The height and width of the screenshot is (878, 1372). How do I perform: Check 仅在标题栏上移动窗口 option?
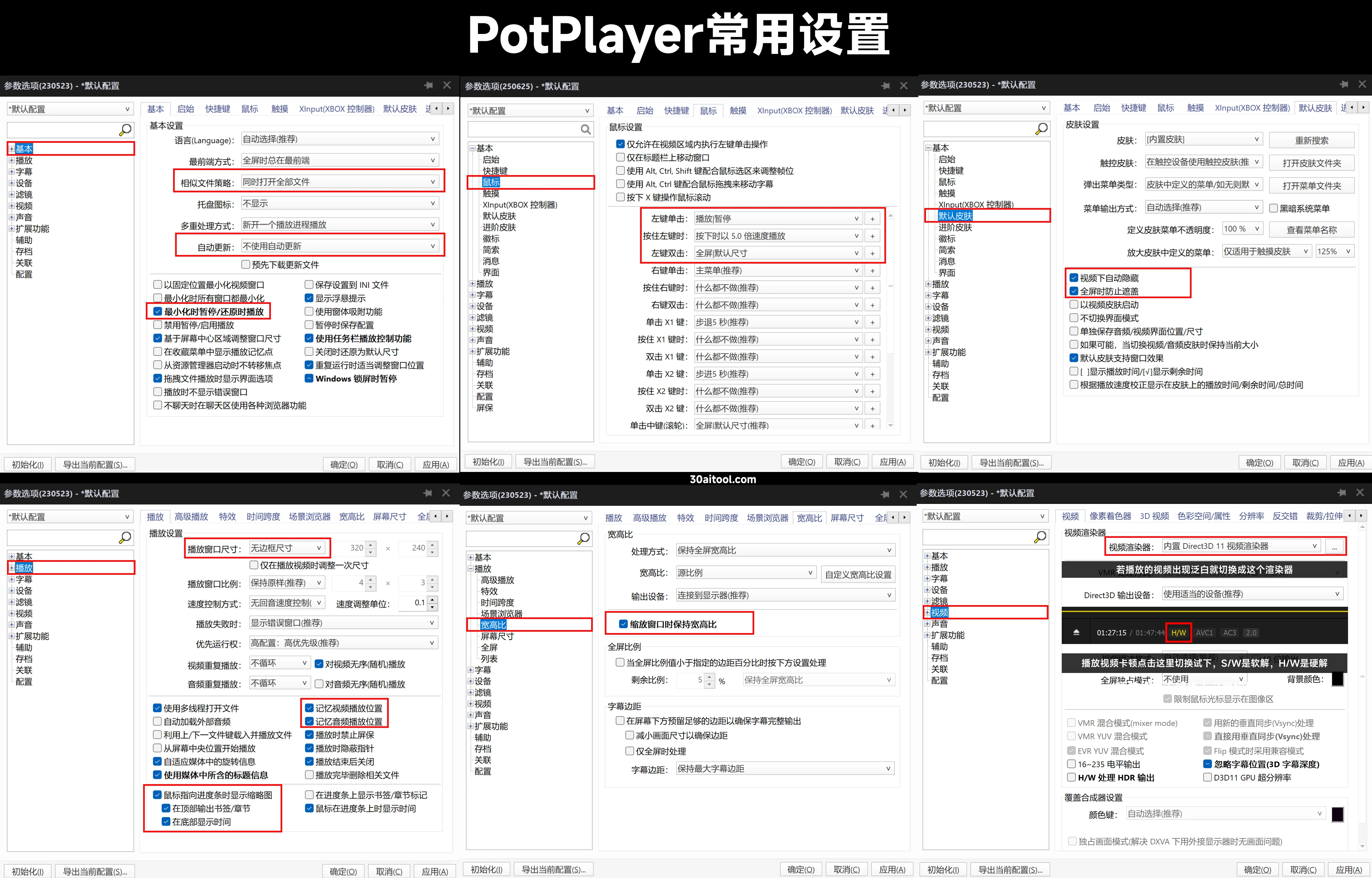click(620, 157)
